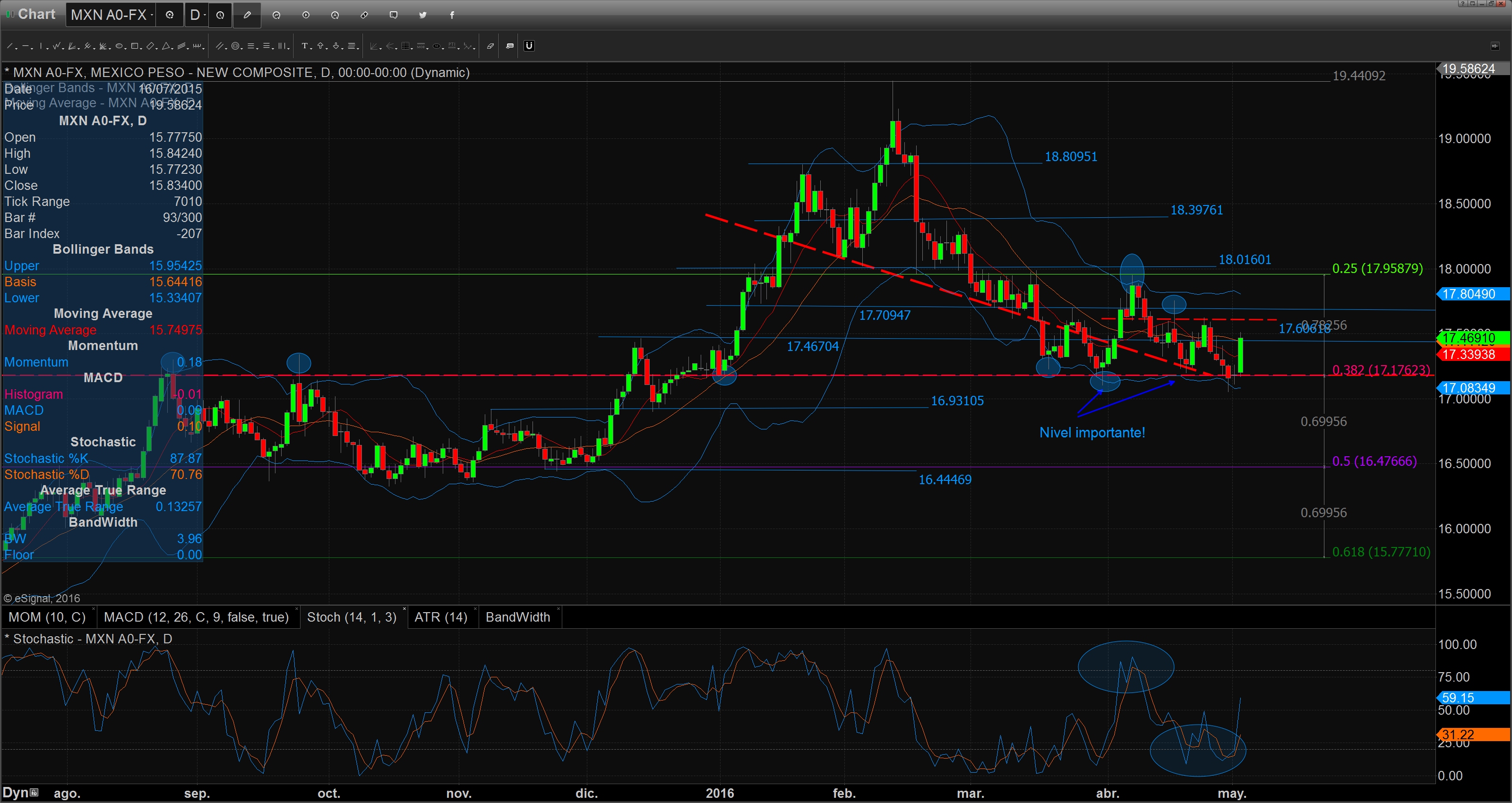1512x803 pixels.
Task: Click the PTI tool in drawing toolbar
Action: click(x=452, y=46)
